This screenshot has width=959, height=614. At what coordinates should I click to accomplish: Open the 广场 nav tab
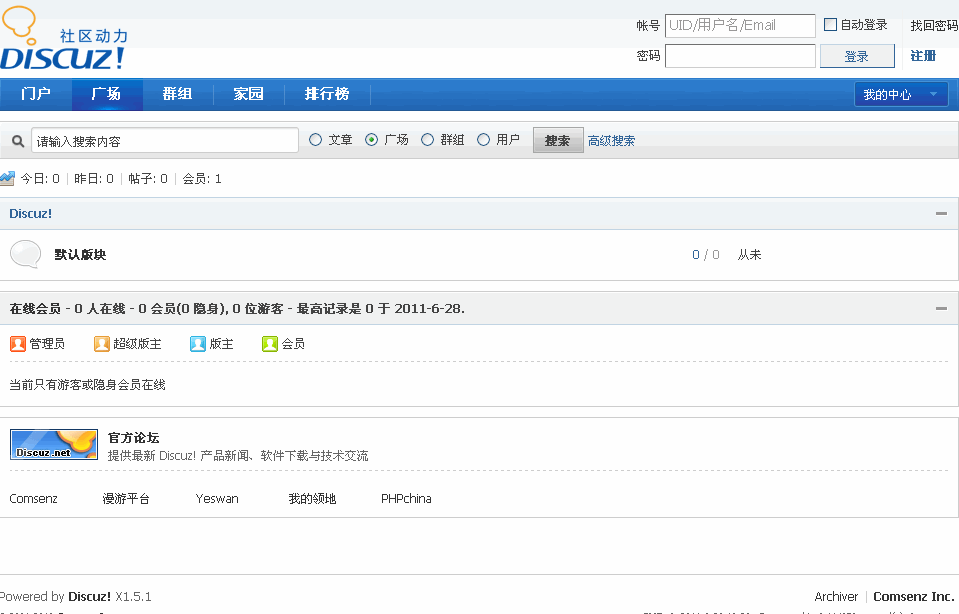(106, 94)
